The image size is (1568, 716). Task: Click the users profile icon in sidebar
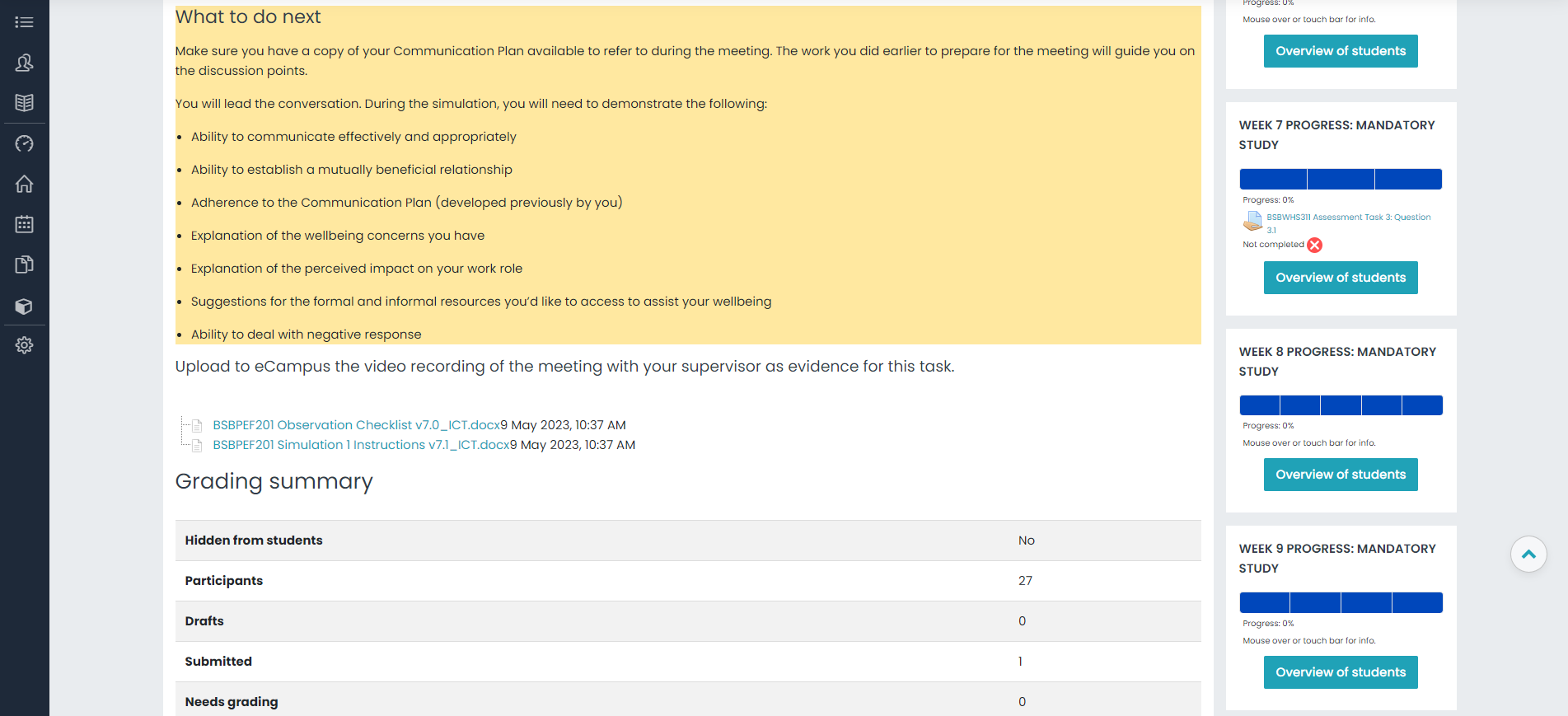24,63
